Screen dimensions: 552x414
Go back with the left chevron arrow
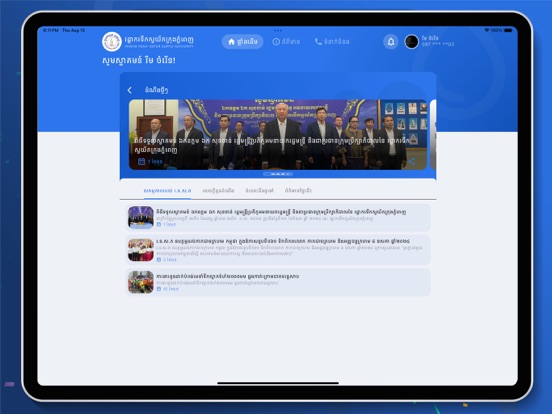(x=130, y=90)
